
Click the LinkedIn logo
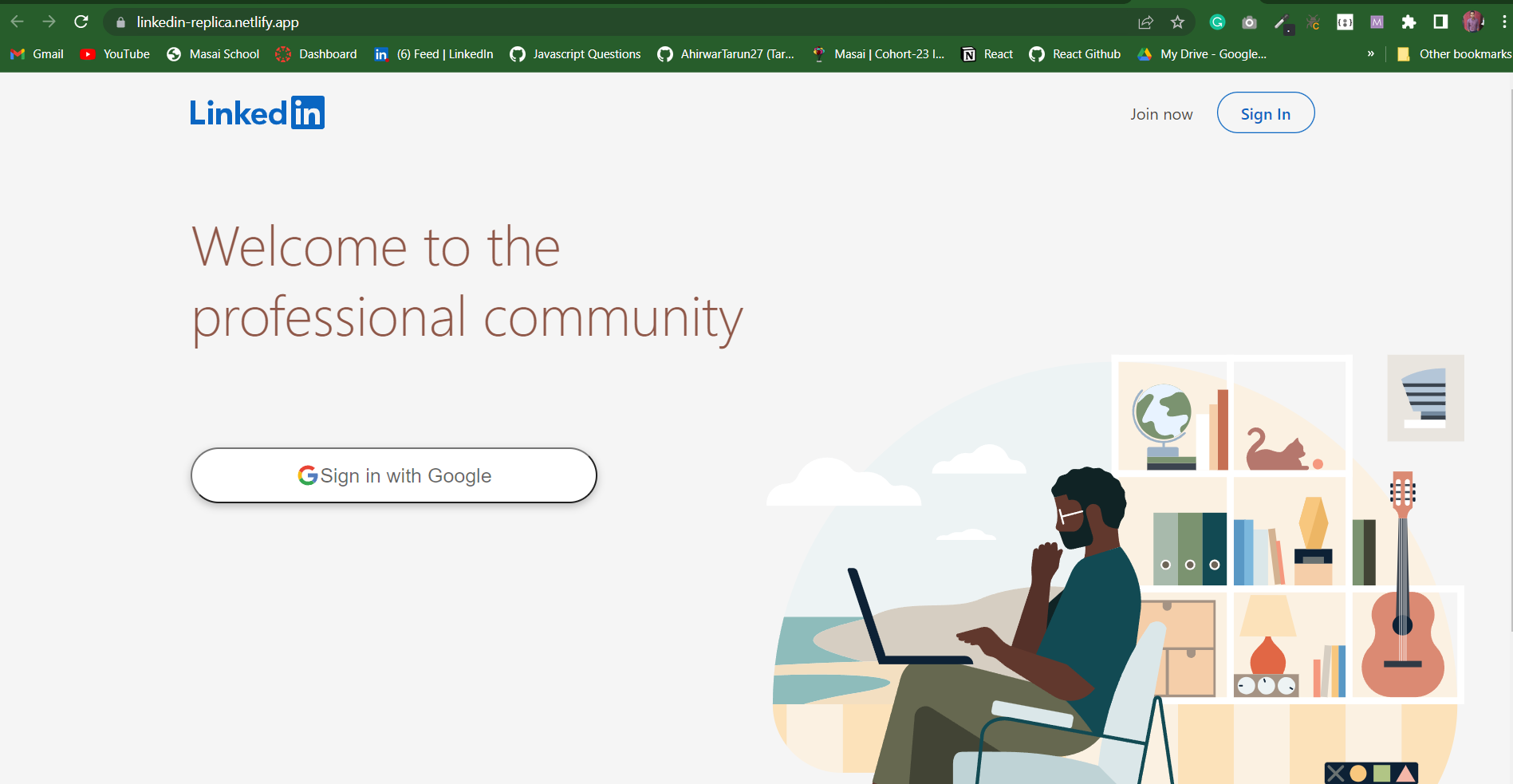(257, 112)
